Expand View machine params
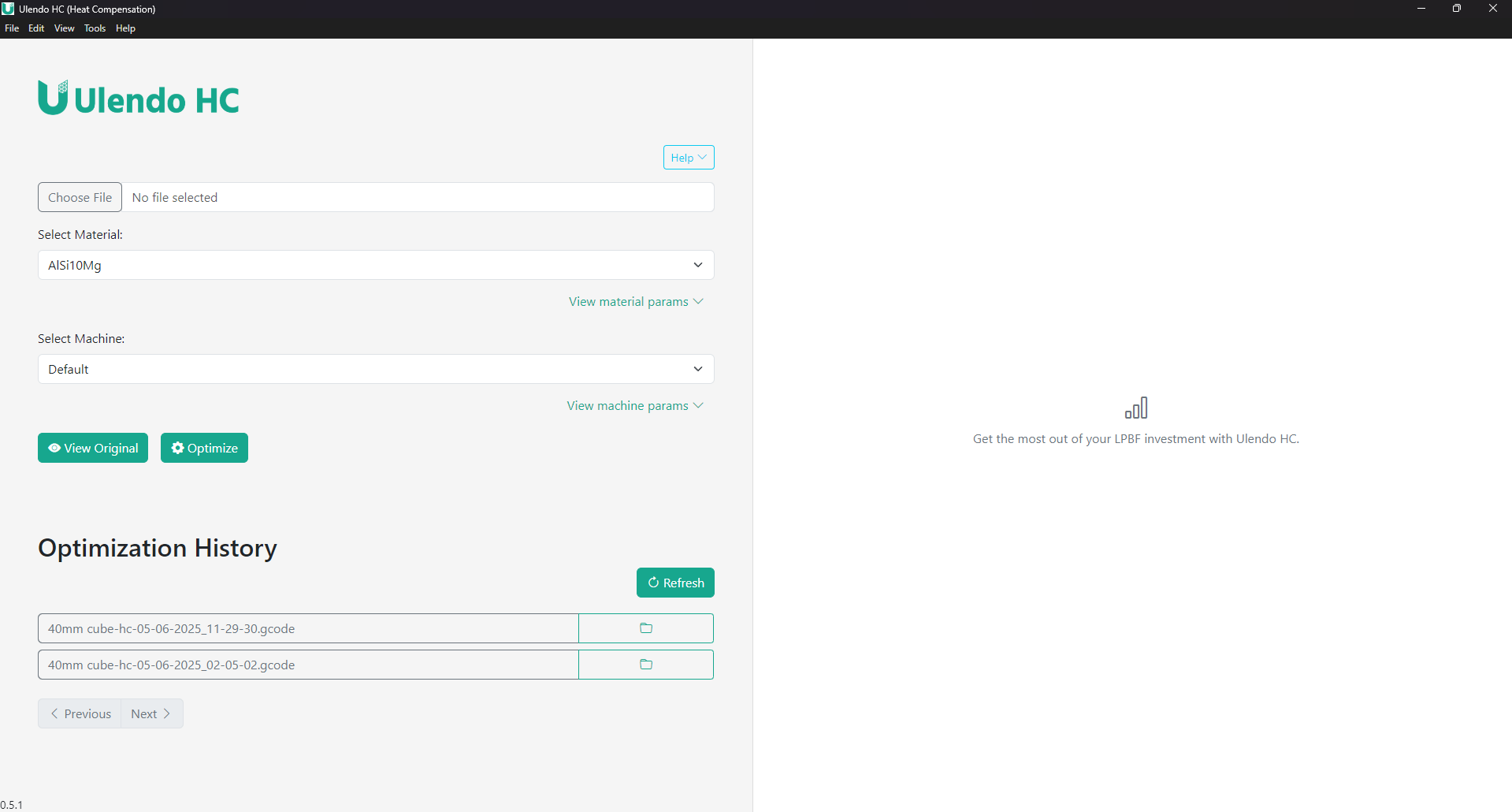The width and height of the screenshot is (1512, 812). tap(635, 406)
